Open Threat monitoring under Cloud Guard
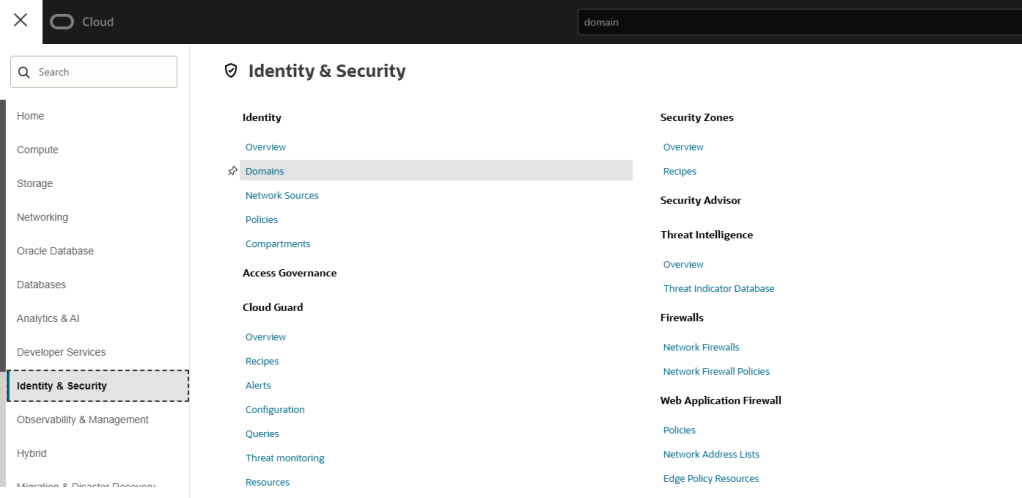This screenshot has width=1022, height=498. 285,458
